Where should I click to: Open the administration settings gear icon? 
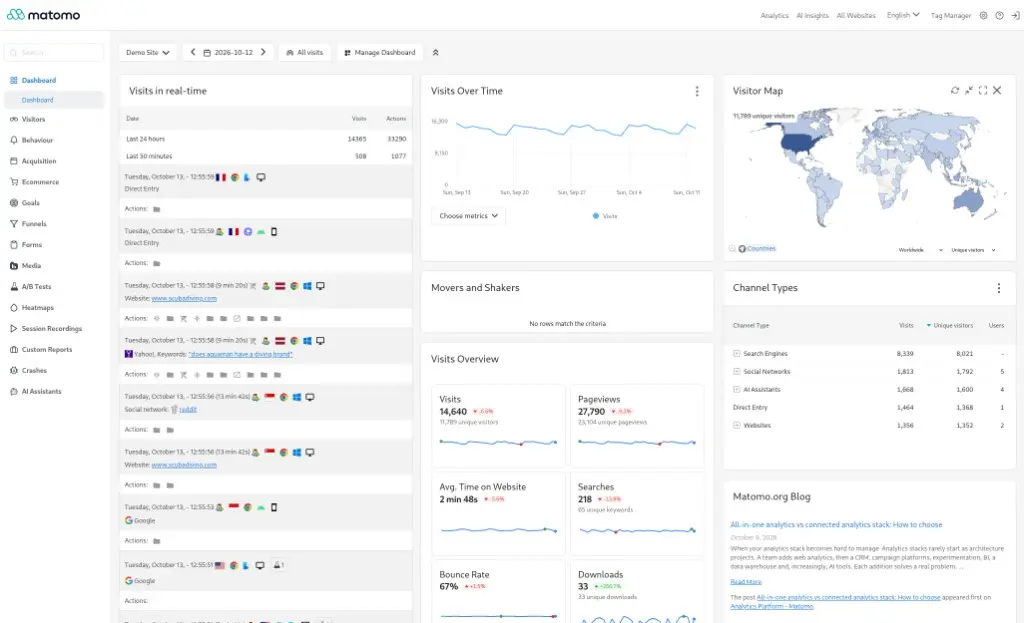tap(983, 15)
